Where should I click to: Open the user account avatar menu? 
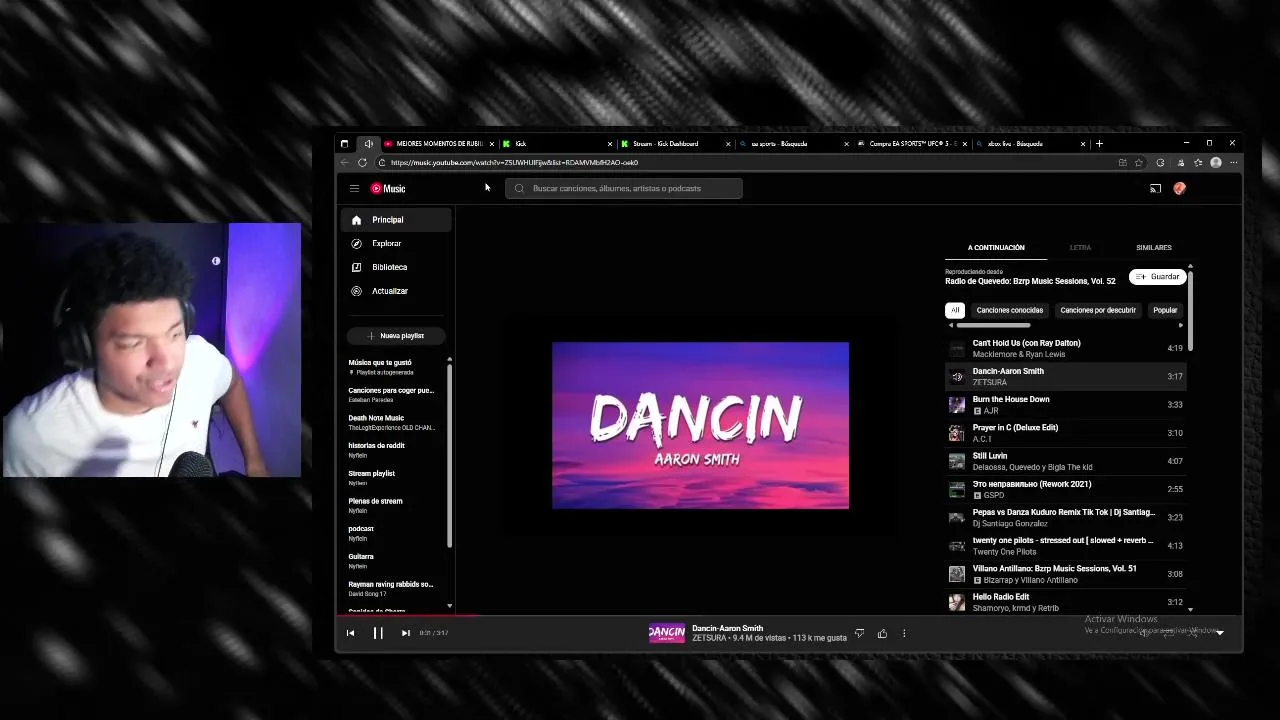pos(1180,188)
